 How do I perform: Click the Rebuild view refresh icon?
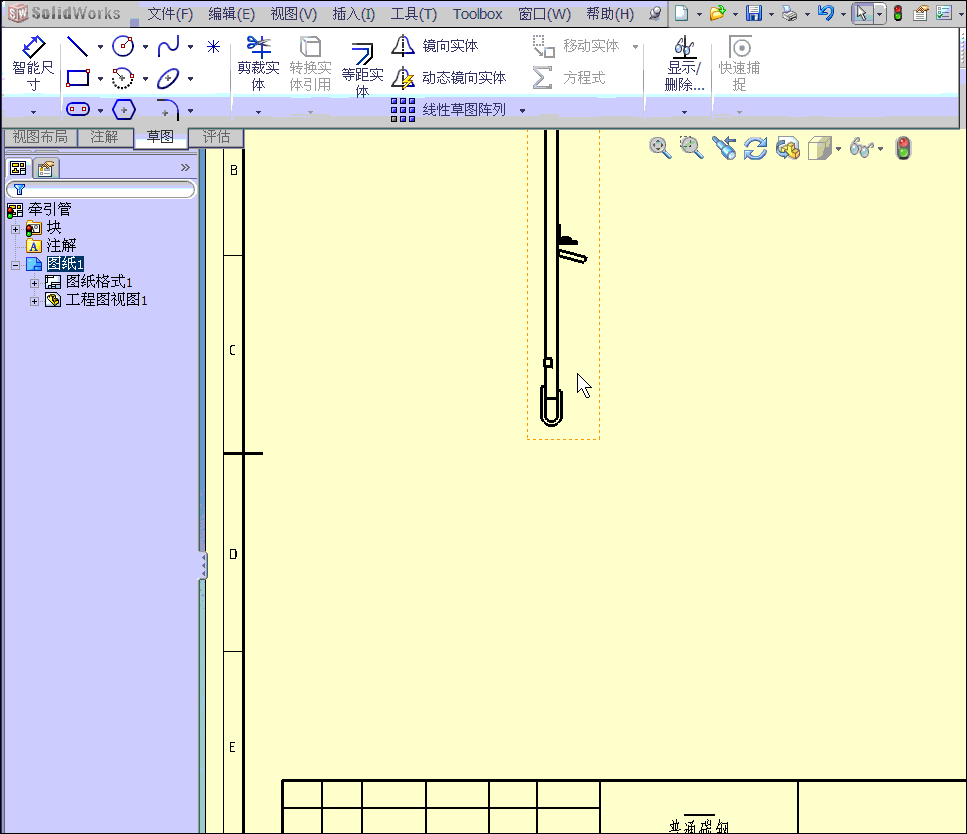(755, 149)
